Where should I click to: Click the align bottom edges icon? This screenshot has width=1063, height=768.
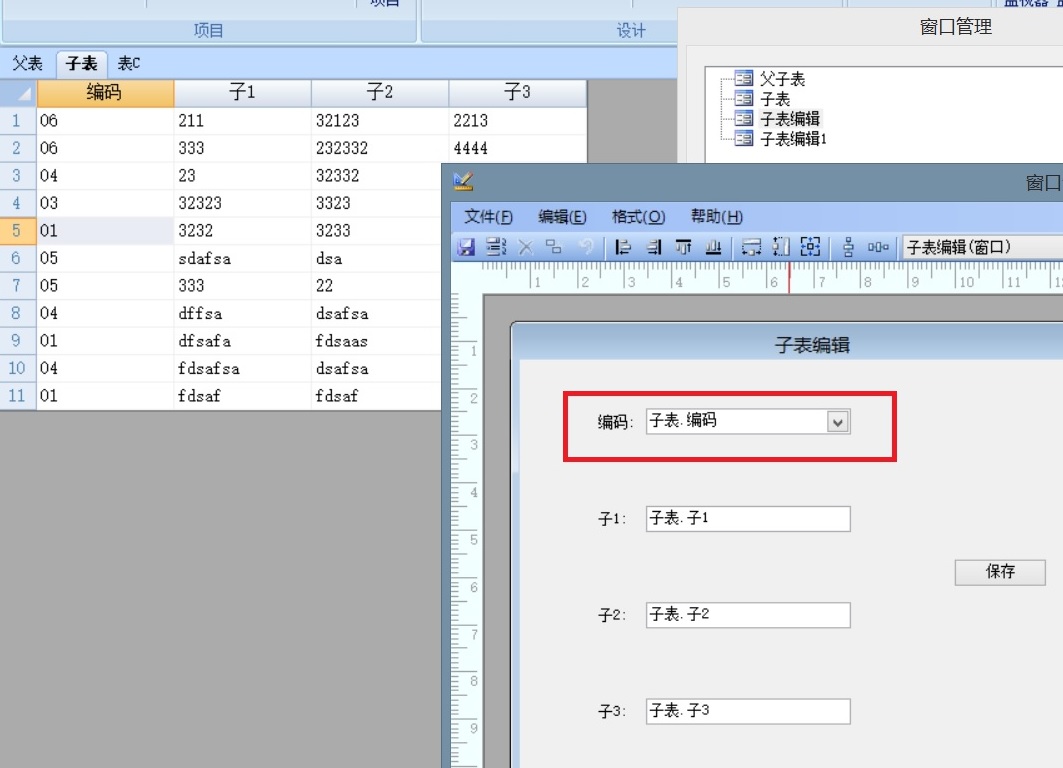[x=713, y=247]
